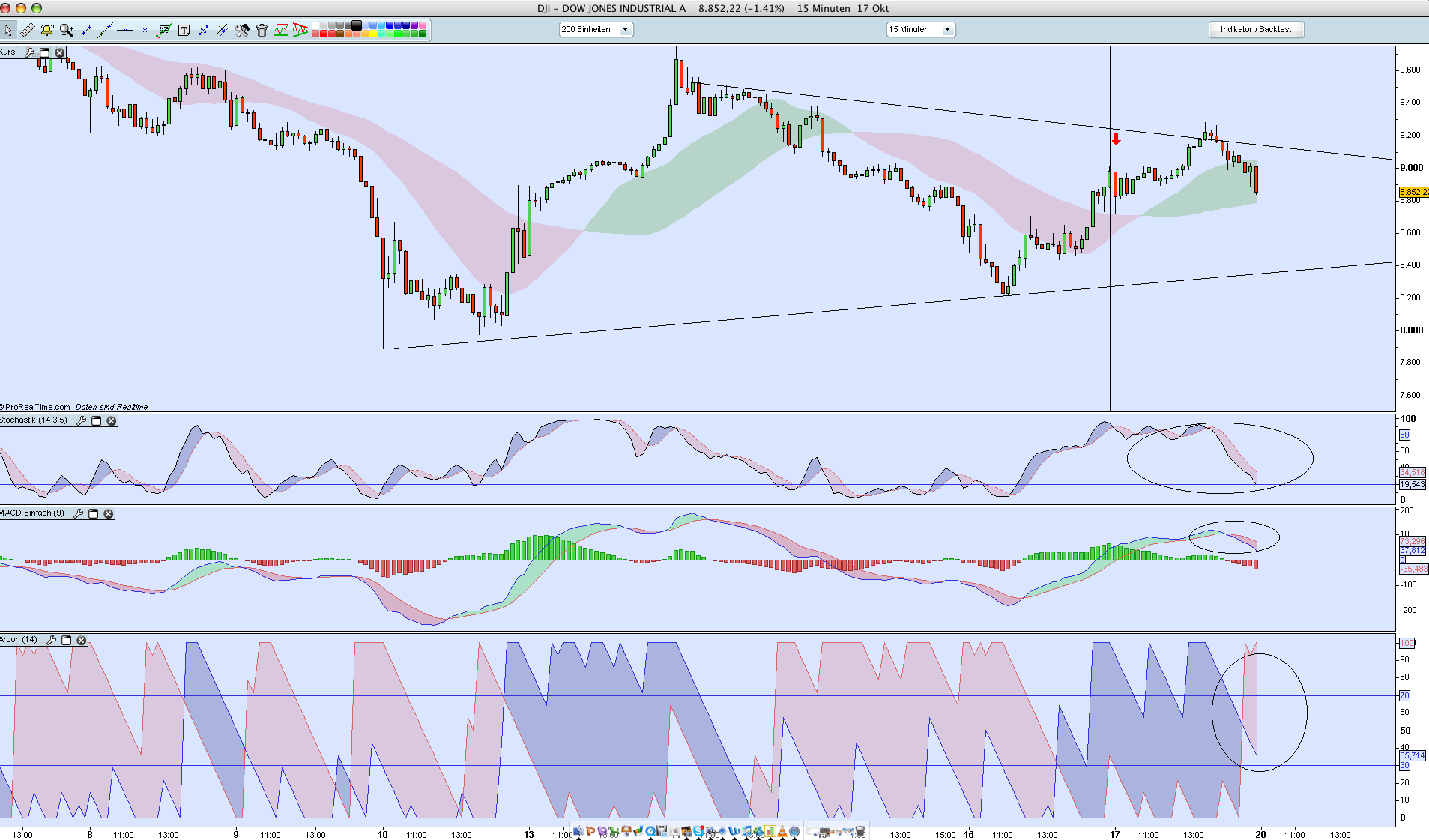Viewport: 1429px width, 840px height.
Task: Open Skype from the Dock
Action: 698,831
